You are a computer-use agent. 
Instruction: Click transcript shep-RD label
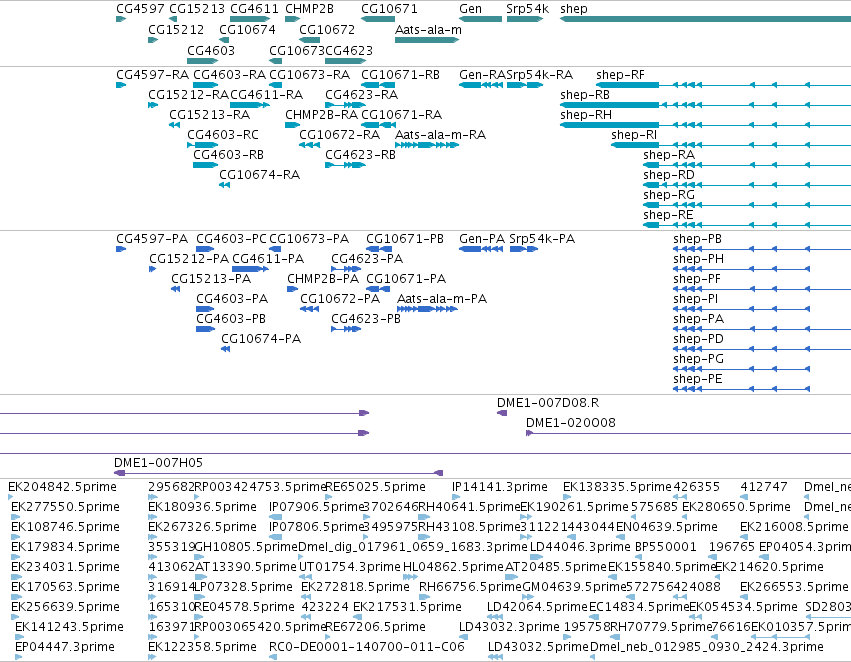point(669,175)
